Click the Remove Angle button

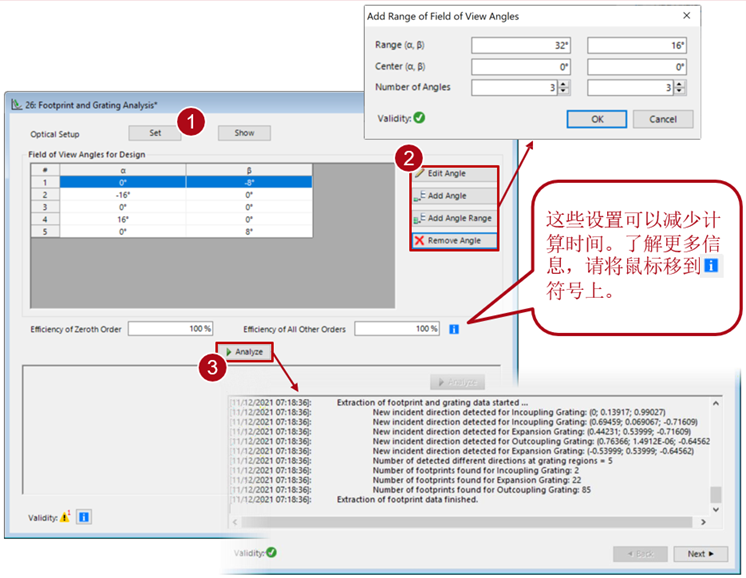pyautogui.click(x=454, y=241)
